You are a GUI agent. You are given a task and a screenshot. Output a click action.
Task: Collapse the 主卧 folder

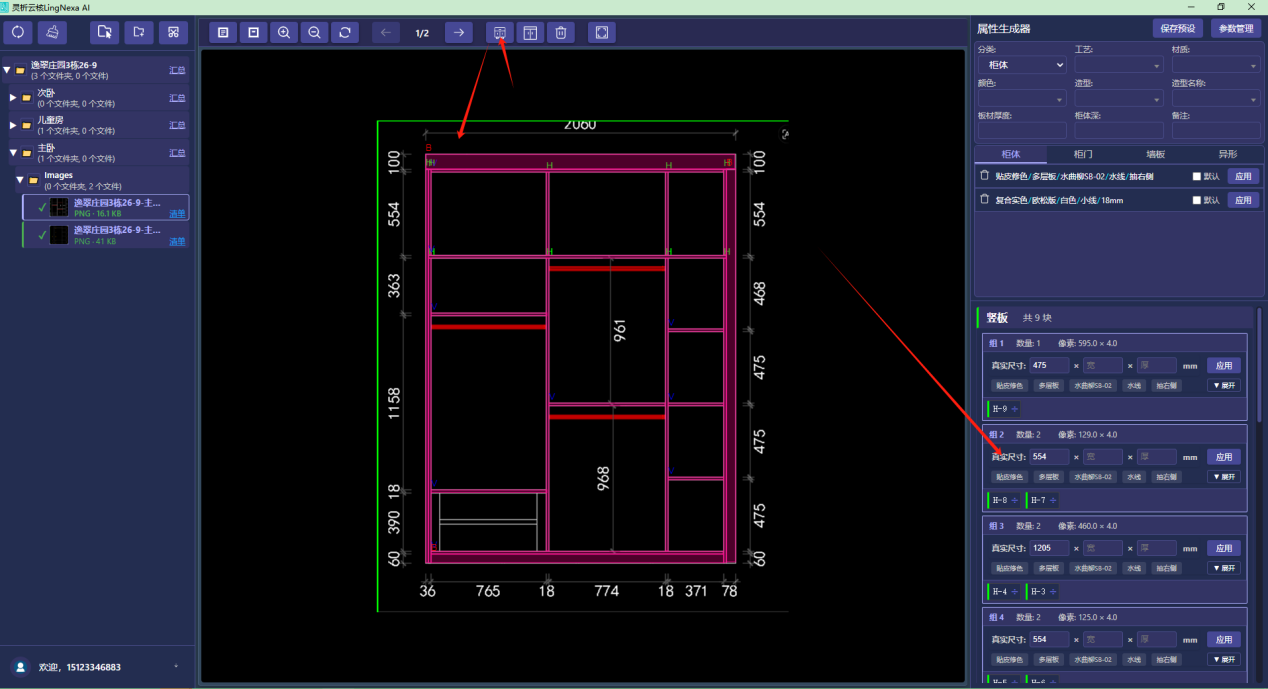tap(14, 153)
